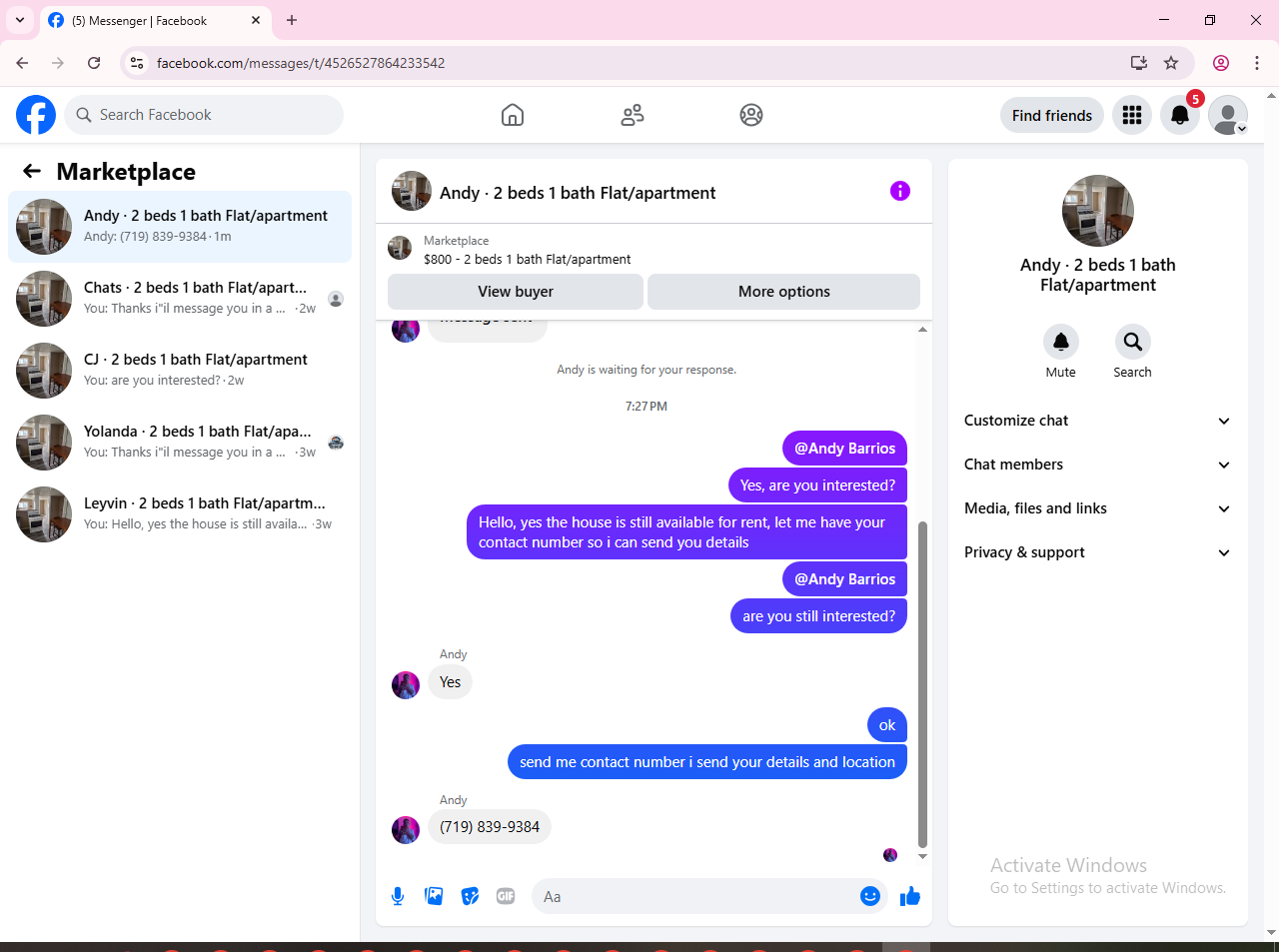Click Andy's avatar beside the phone number message
1279x952 pixels.
[x=406, y=830]
